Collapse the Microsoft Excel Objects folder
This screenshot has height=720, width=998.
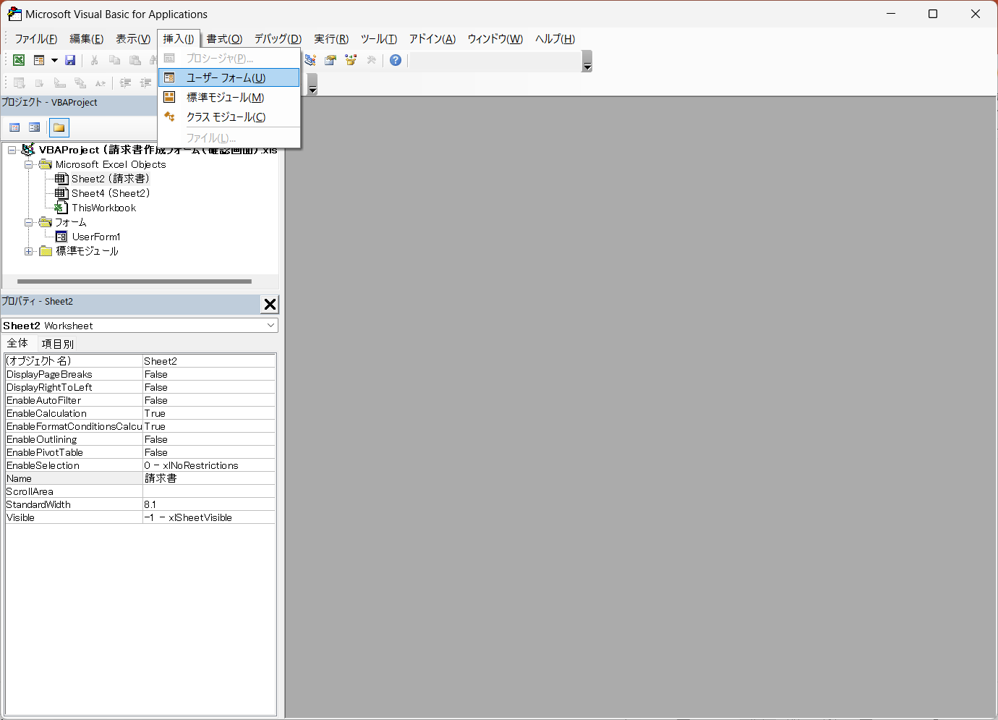[x=29, y=164]
